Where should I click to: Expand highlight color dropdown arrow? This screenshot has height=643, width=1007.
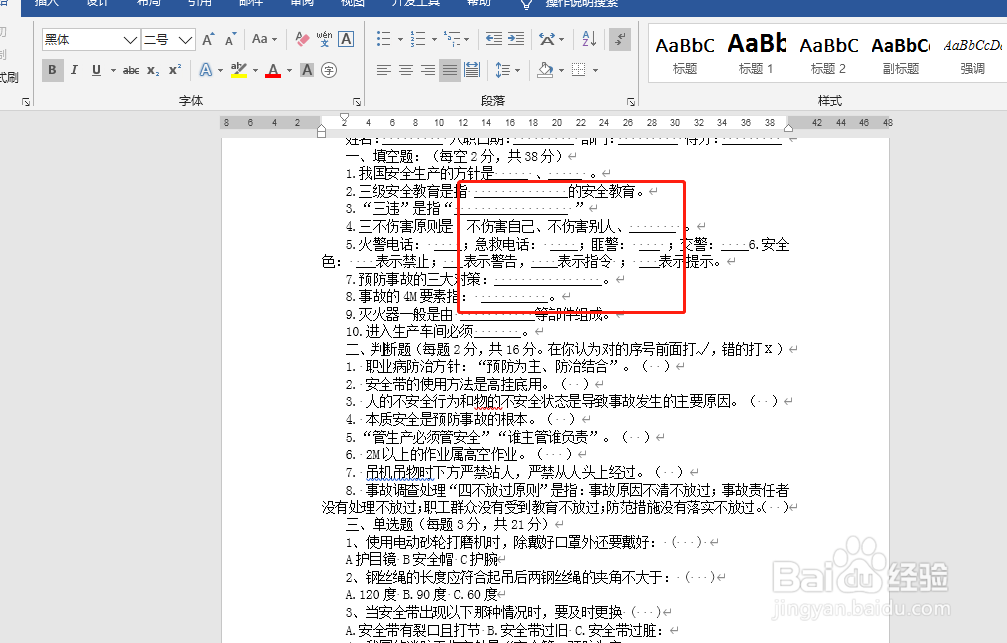[256, 70]
